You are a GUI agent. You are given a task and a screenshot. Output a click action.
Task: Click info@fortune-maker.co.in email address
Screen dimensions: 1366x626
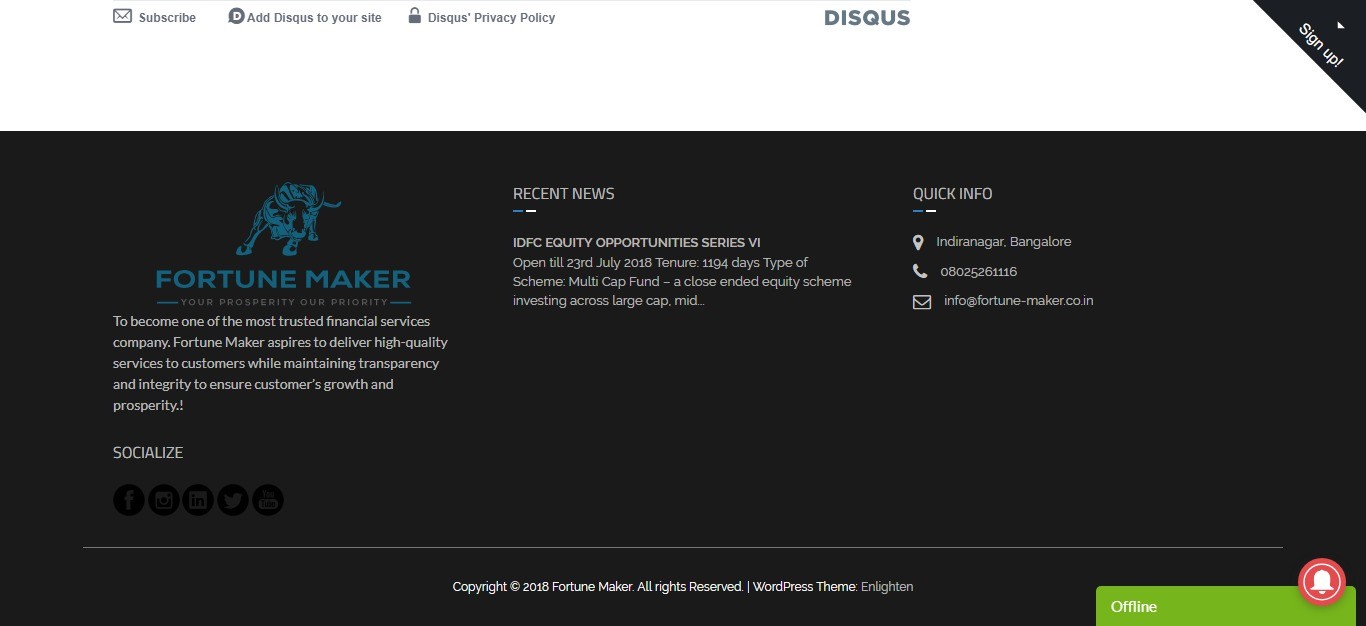pos(1018,301)
